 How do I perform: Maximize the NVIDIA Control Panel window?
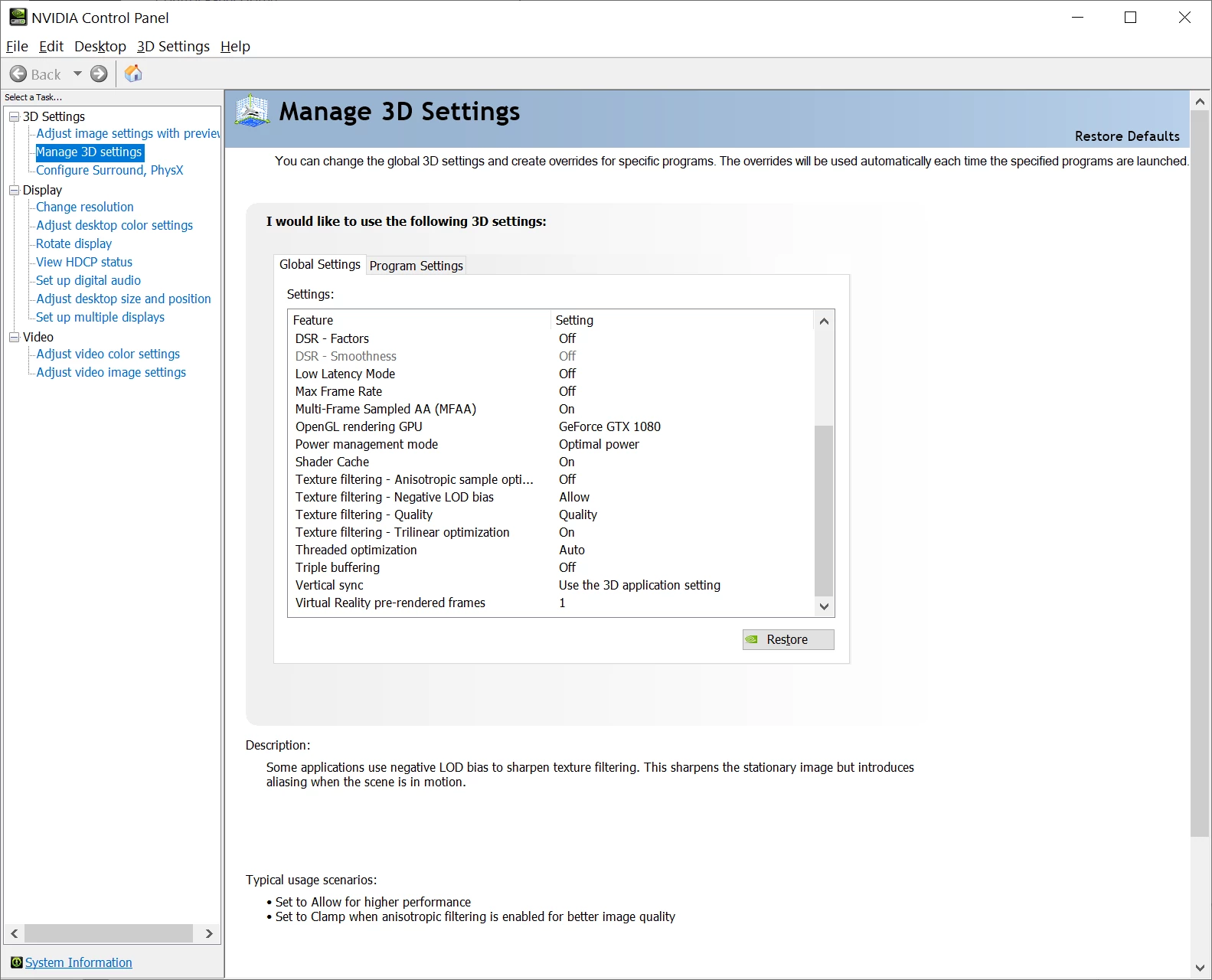point(1130,18)
